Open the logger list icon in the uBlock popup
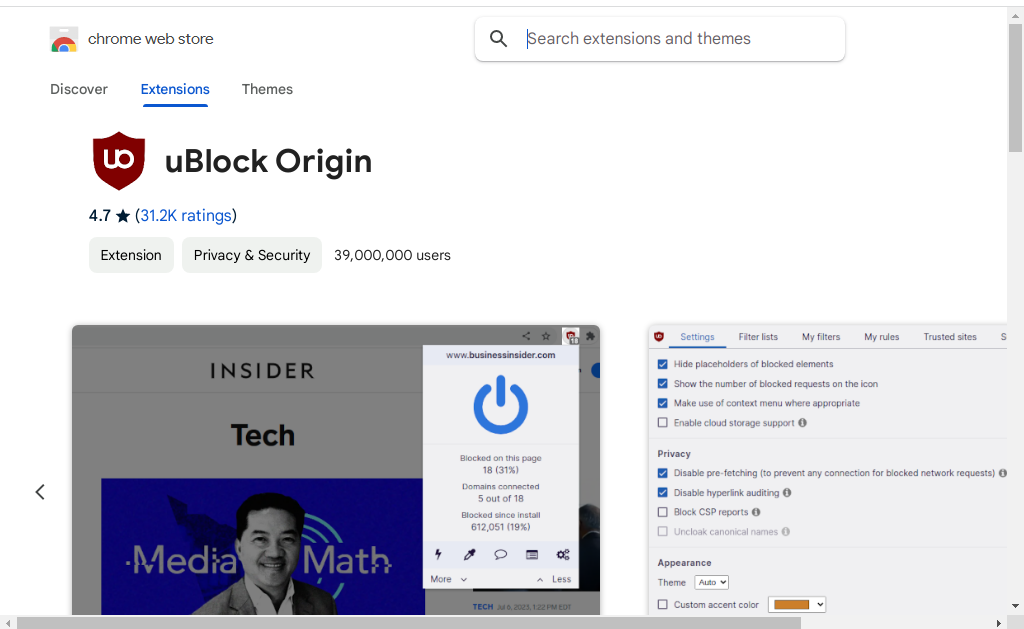Screen dimensions: 1024x629 [532, 555]
